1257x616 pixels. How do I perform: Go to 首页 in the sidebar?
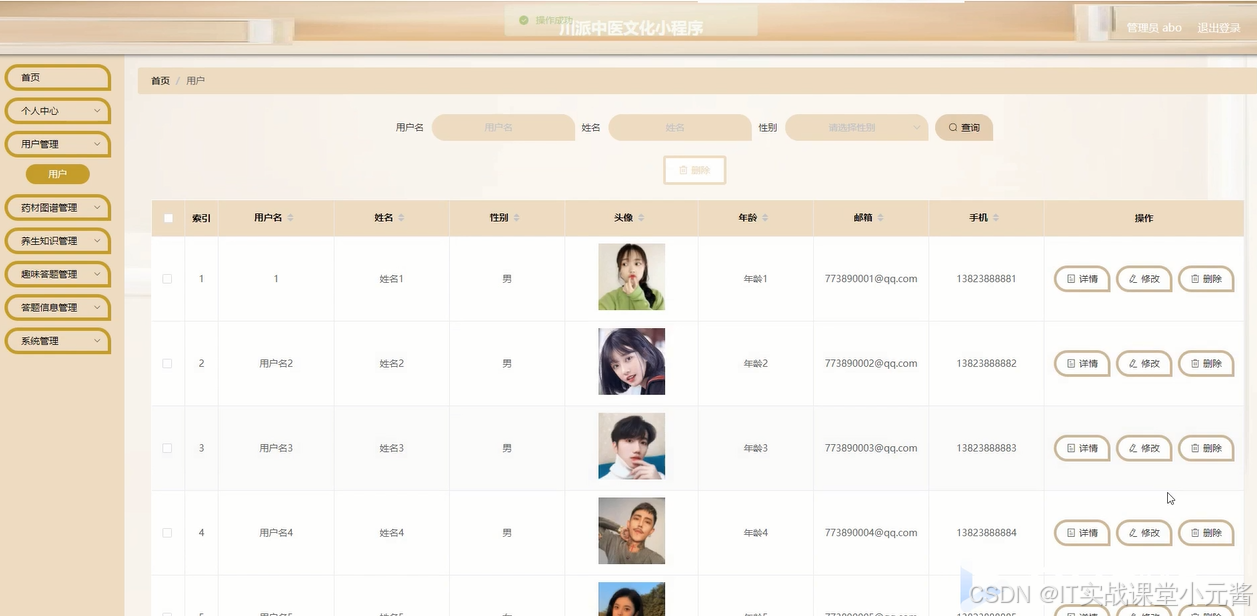tap(58, 77)
